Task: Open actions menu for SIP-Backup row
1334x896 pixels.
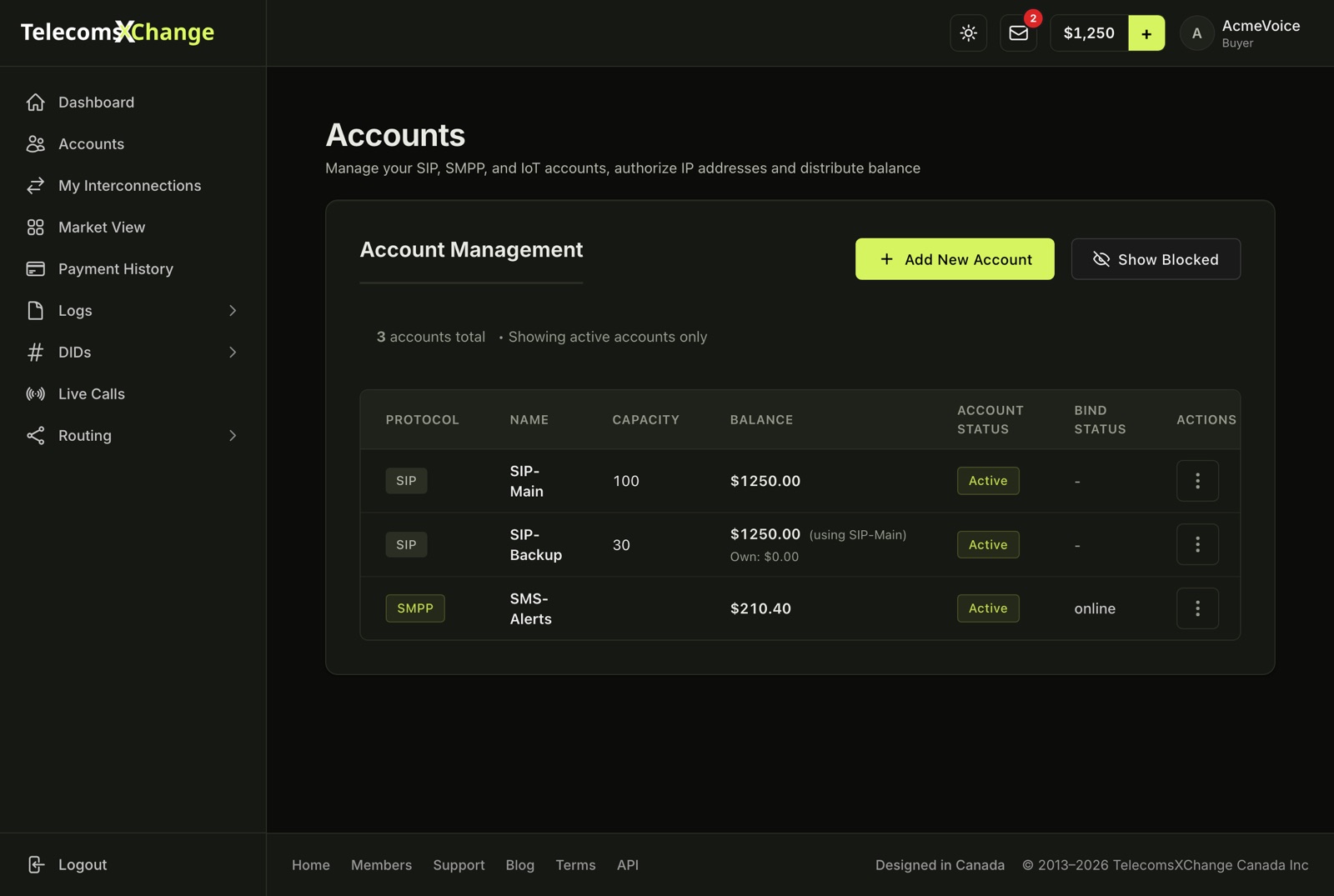Action: (x=1197, y=544)
